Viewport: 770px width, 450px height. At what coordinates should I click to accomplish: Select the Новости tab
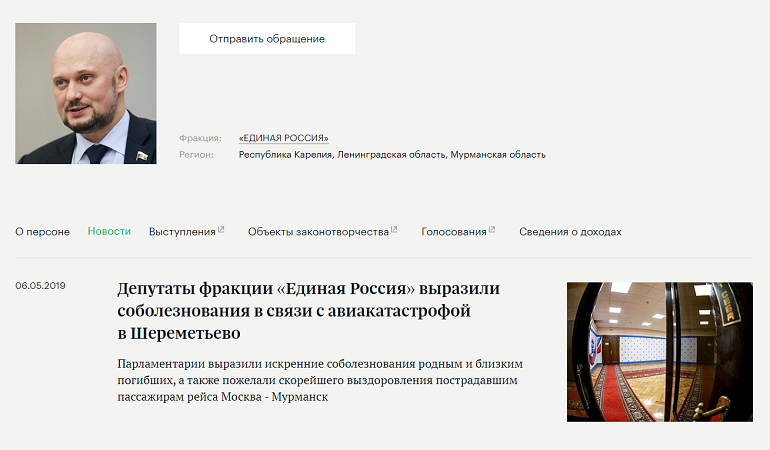pos(109,232)
